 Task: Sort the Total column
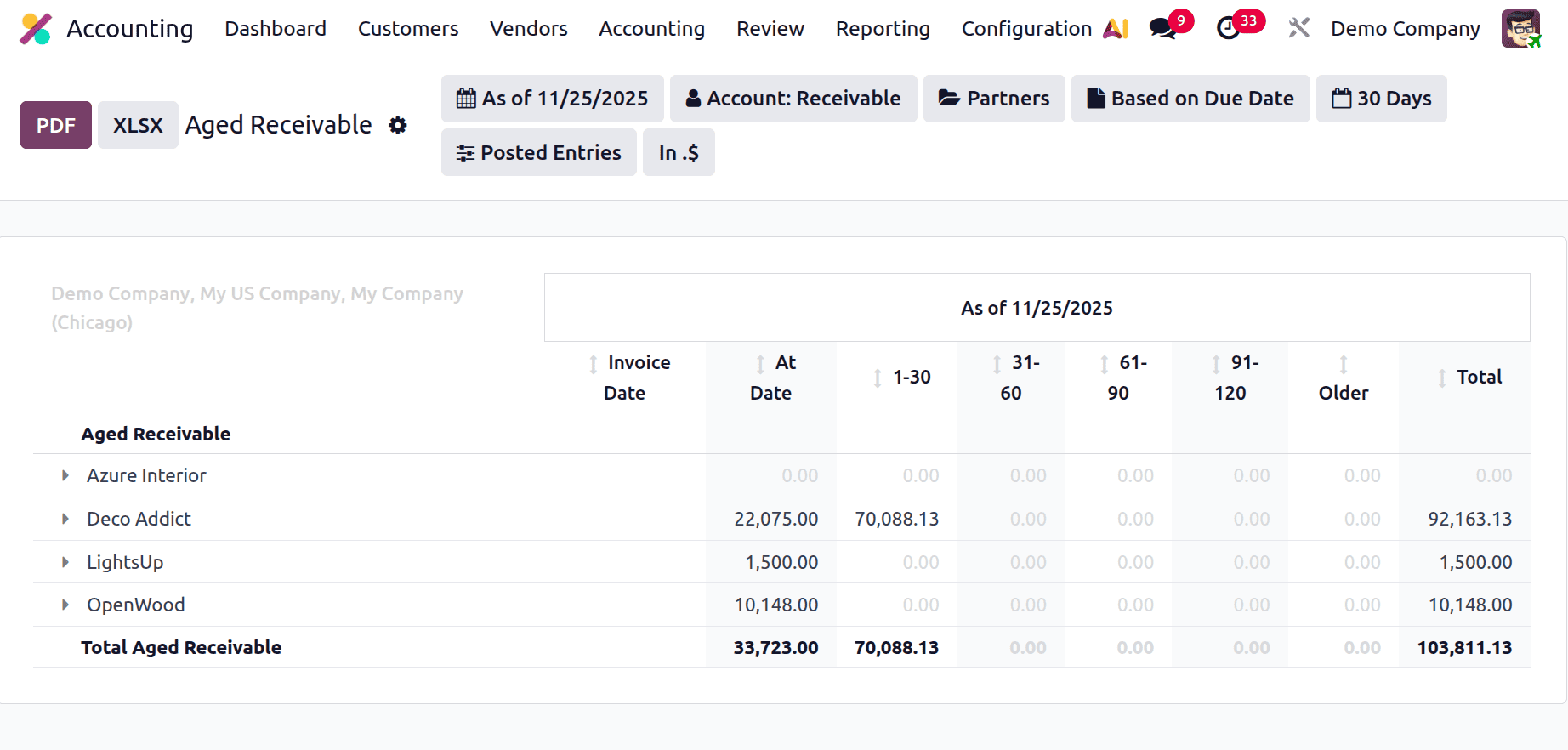click(1442, 378)
